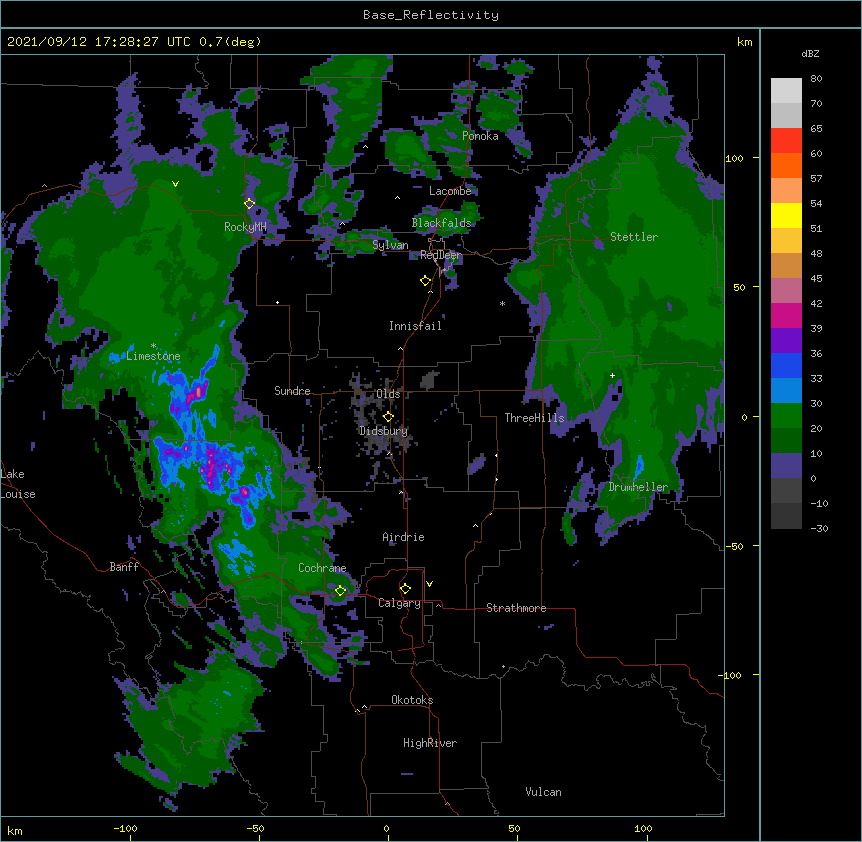Click the Sylvan label
Screen dimensions: 862x842
(390, 245)
